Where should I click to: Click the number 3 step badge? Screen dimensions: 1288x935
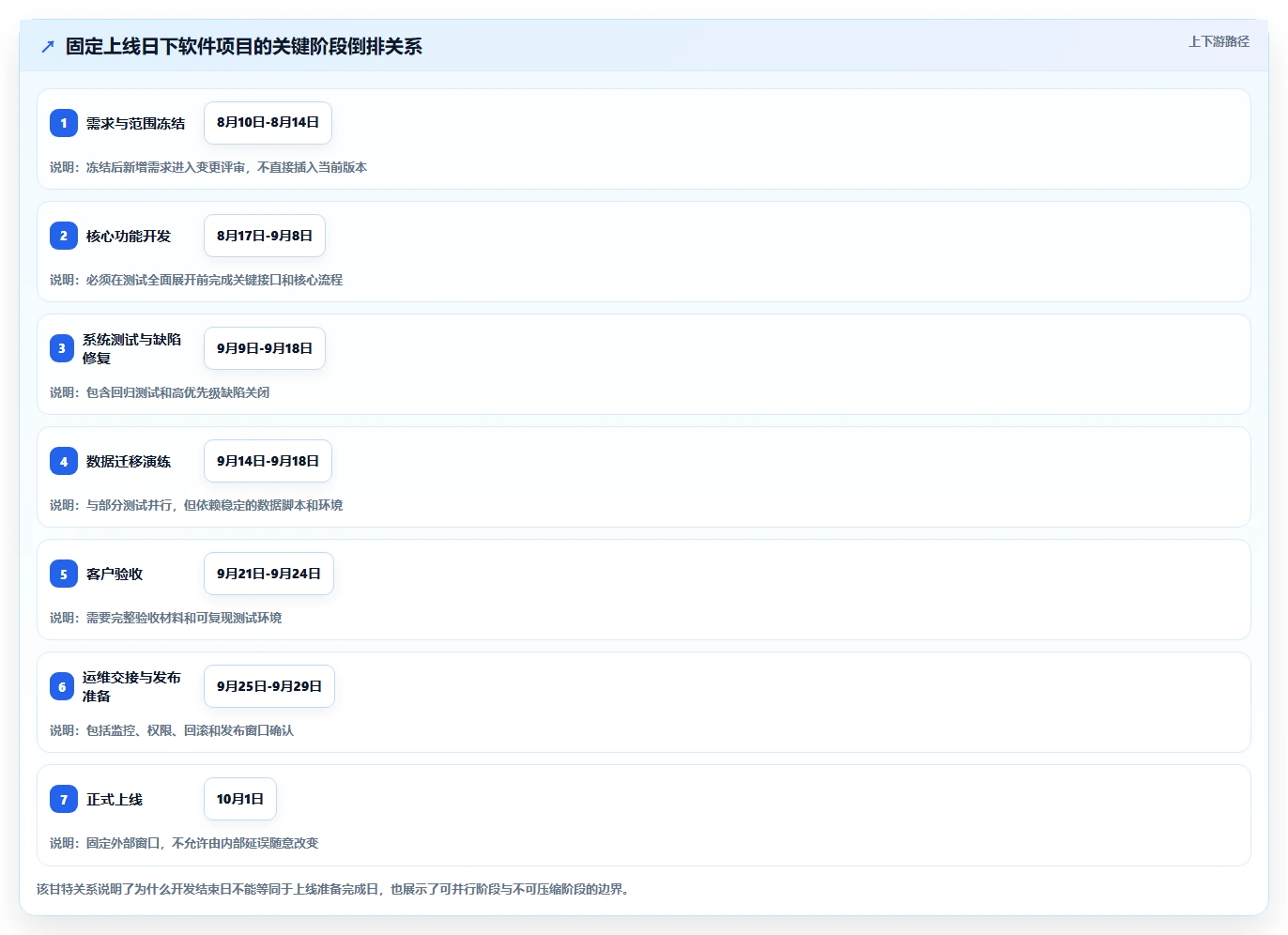(x=62, y=348)
